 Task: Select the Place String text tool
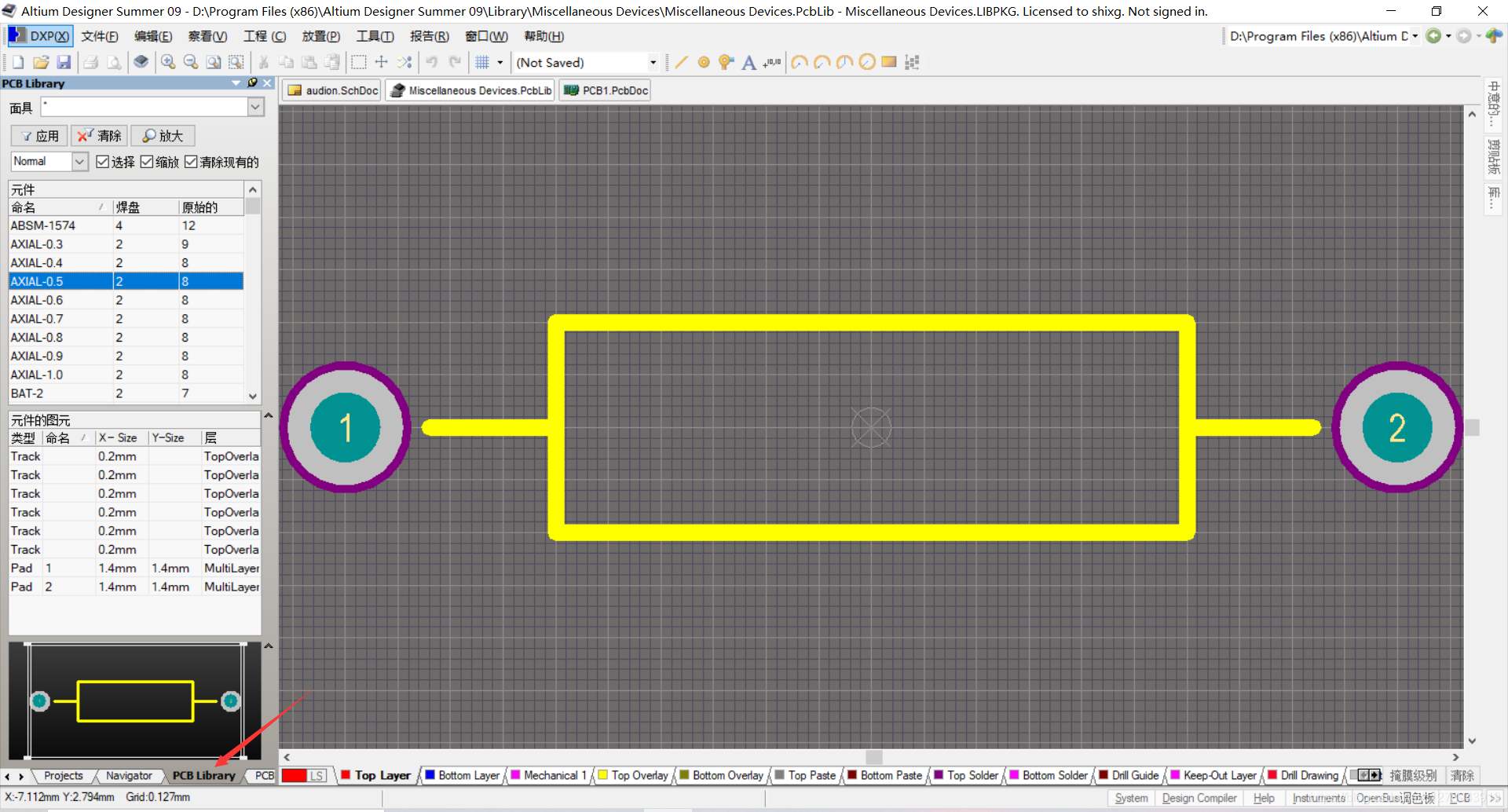pos(749,62)
